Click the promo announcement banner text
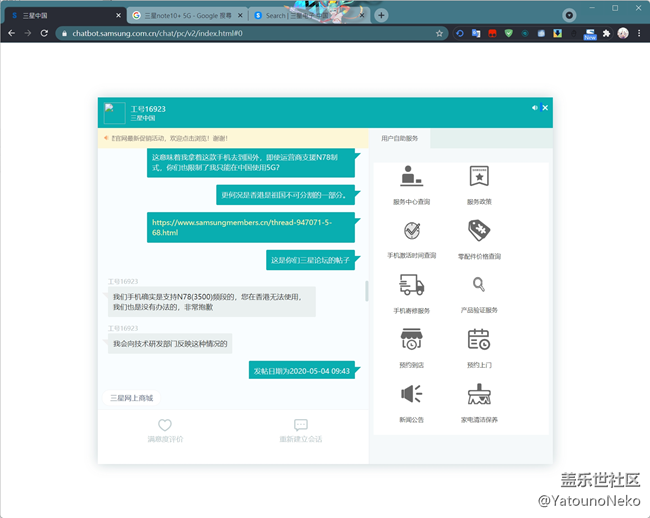650x518 pixels. tap(170, 138)
